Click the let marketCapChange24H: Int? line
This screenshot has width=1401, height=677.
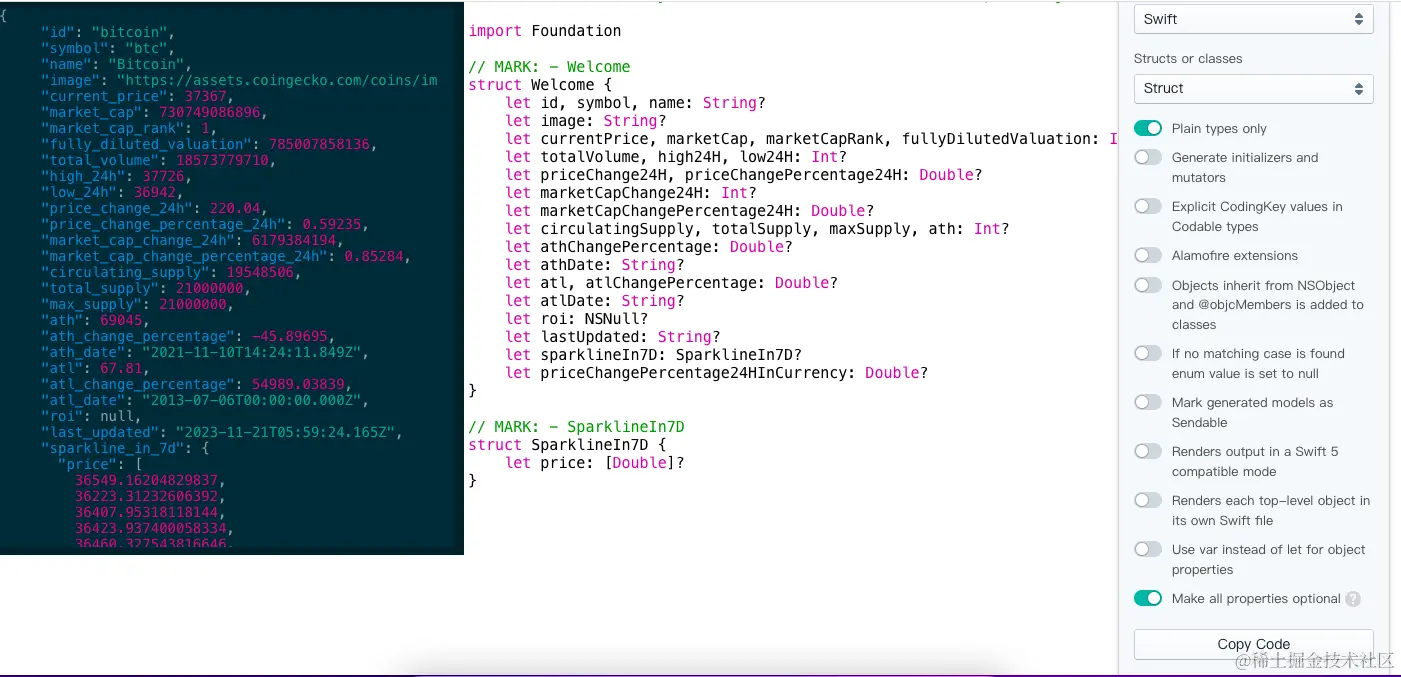click(630, 193)
